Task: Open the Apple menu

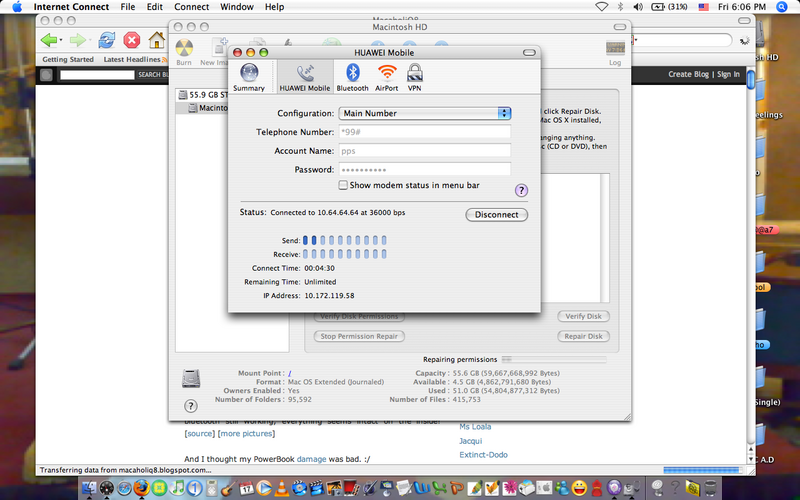Action: 17,7
